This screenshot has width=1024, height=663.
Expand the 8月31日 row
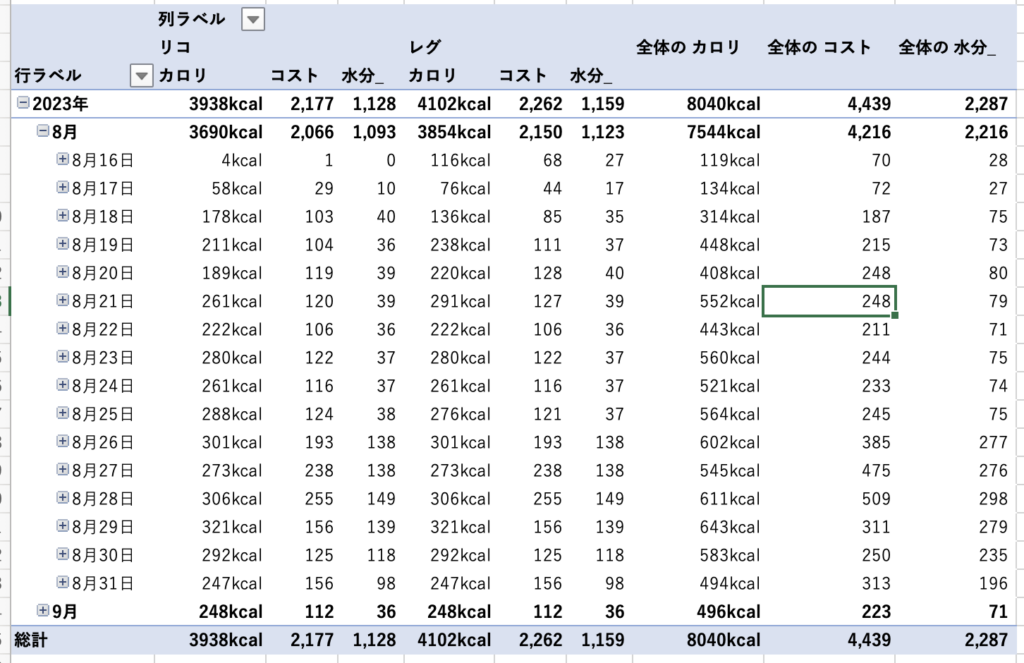(x=63, y=582)
